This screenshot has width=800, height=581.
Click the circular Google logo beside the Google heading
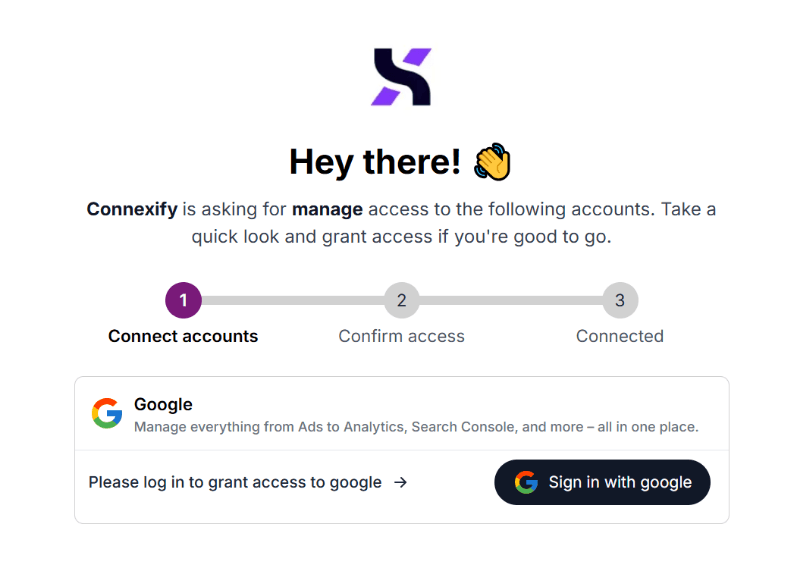(x=107, y=413)
